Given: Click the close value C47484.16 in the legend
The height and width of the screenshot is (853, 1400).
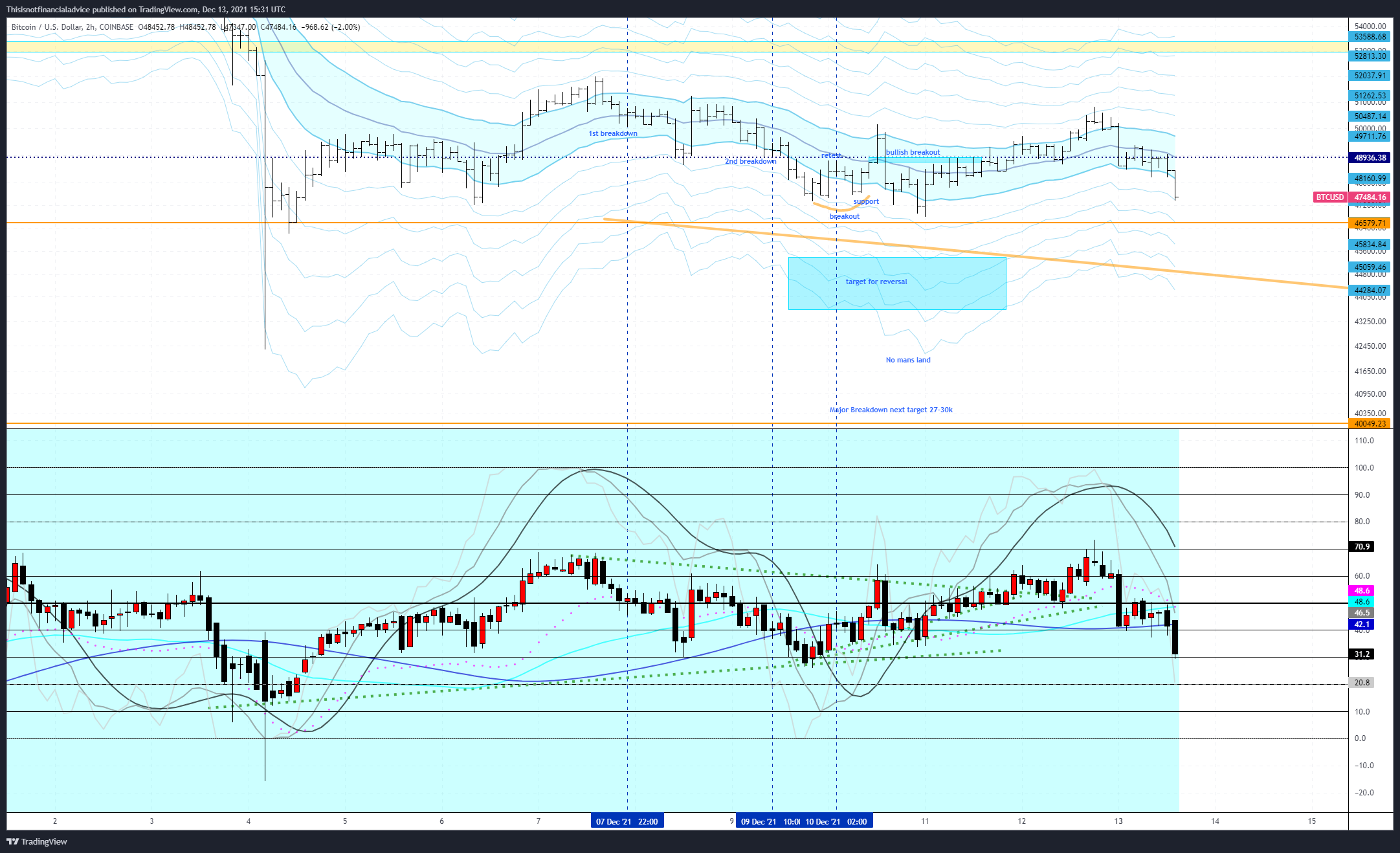Looking at the screenshot, I should [278, 27].
